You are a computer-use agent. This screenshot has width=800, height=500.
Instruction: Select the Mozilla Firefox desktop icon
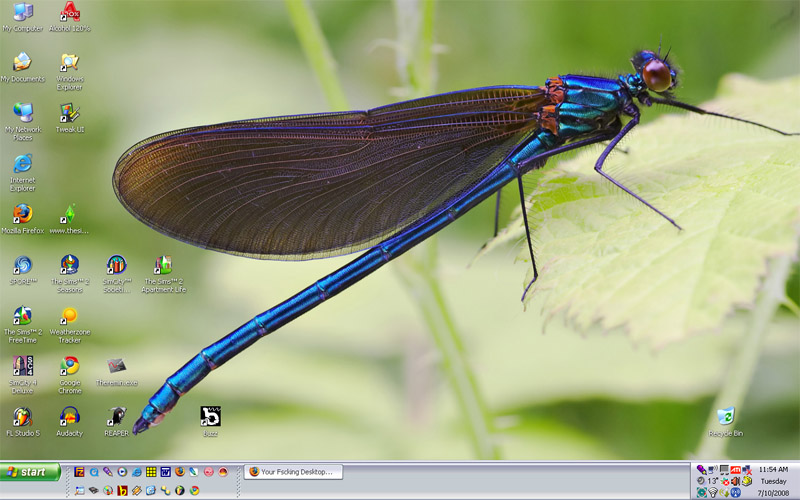click(x=22, y=214)
